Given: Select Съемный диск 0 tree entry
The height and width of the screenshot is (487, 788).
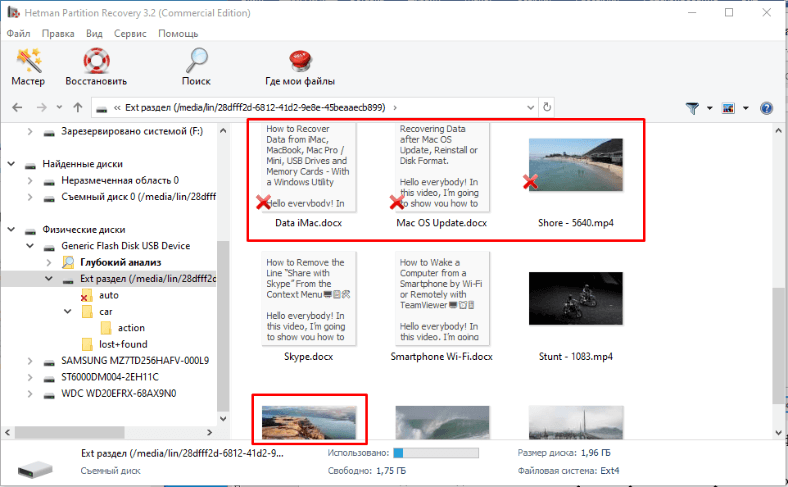Looking at the screenshot, I should click(138, 197).
